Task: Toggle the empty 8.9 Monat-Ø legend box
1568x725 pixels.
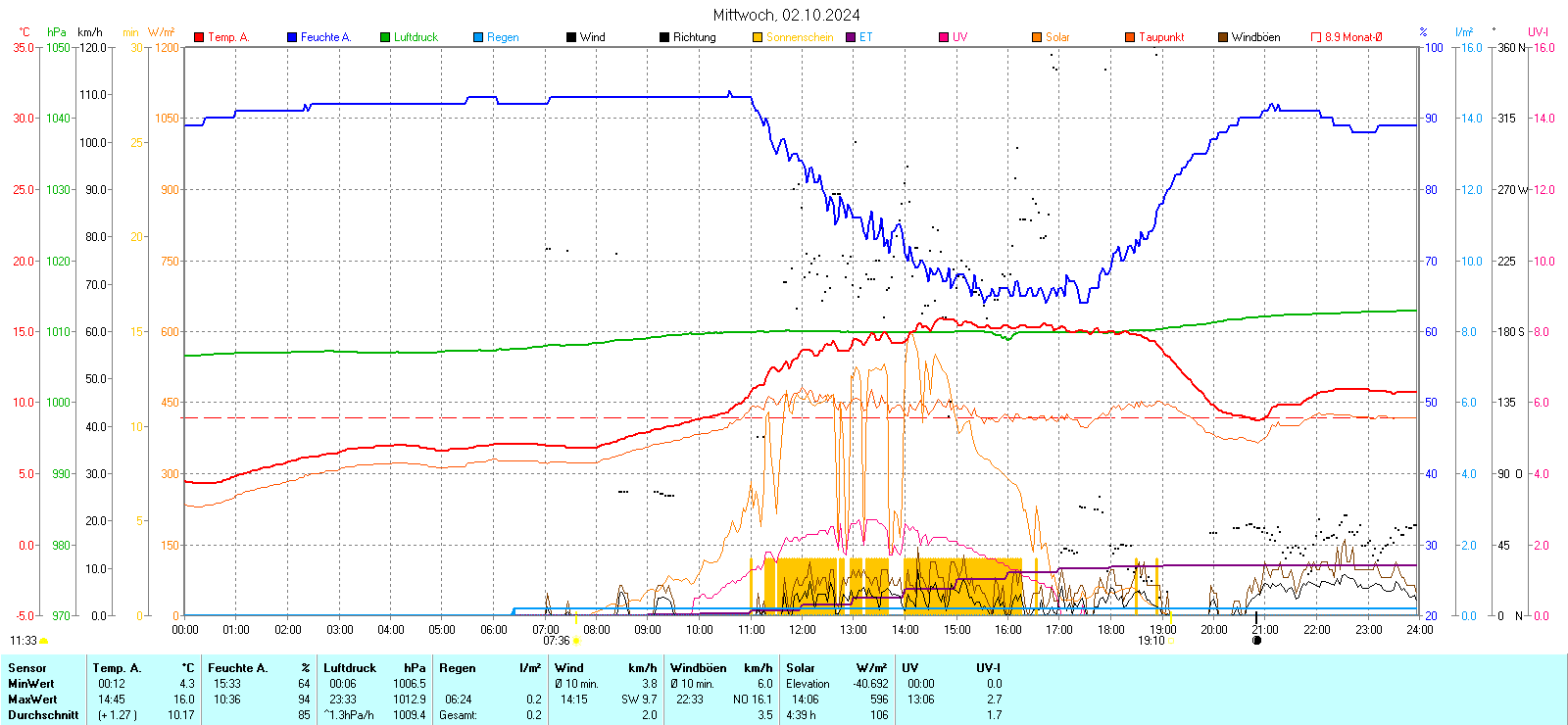Action: click(x=1316, y=37)
